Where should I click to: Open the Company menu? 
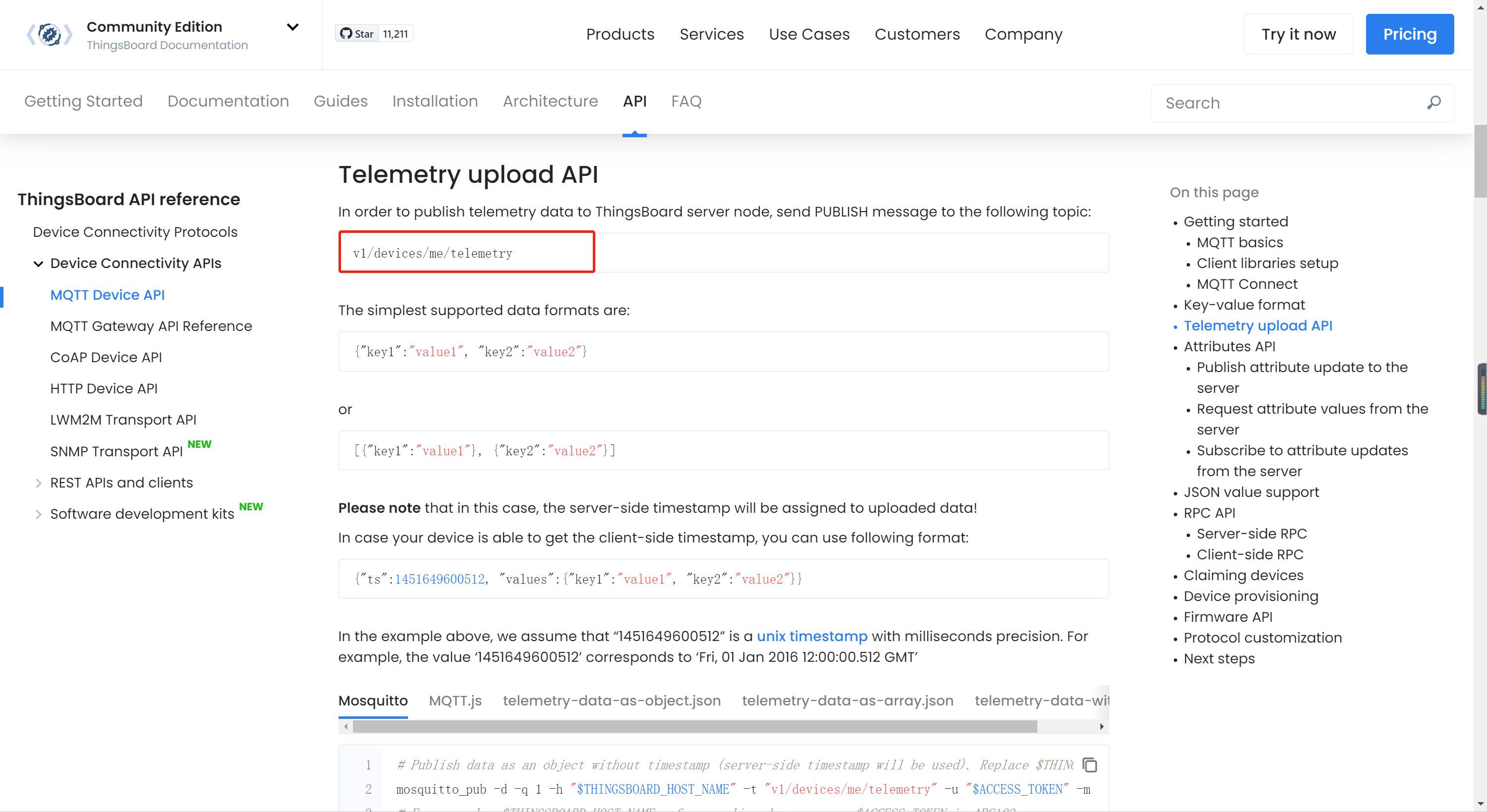pyautogui.click(x=1023, y=34)
